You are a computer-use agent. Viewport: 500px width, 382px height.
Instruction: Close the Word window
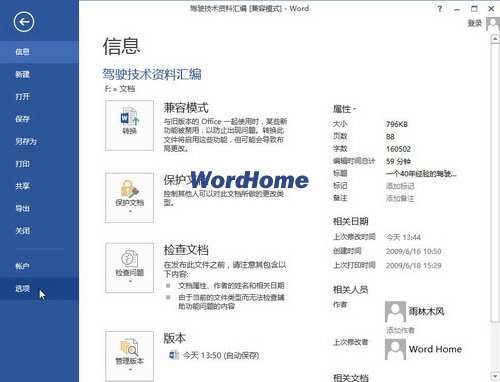pyautogui.click(x=491, y=9)
